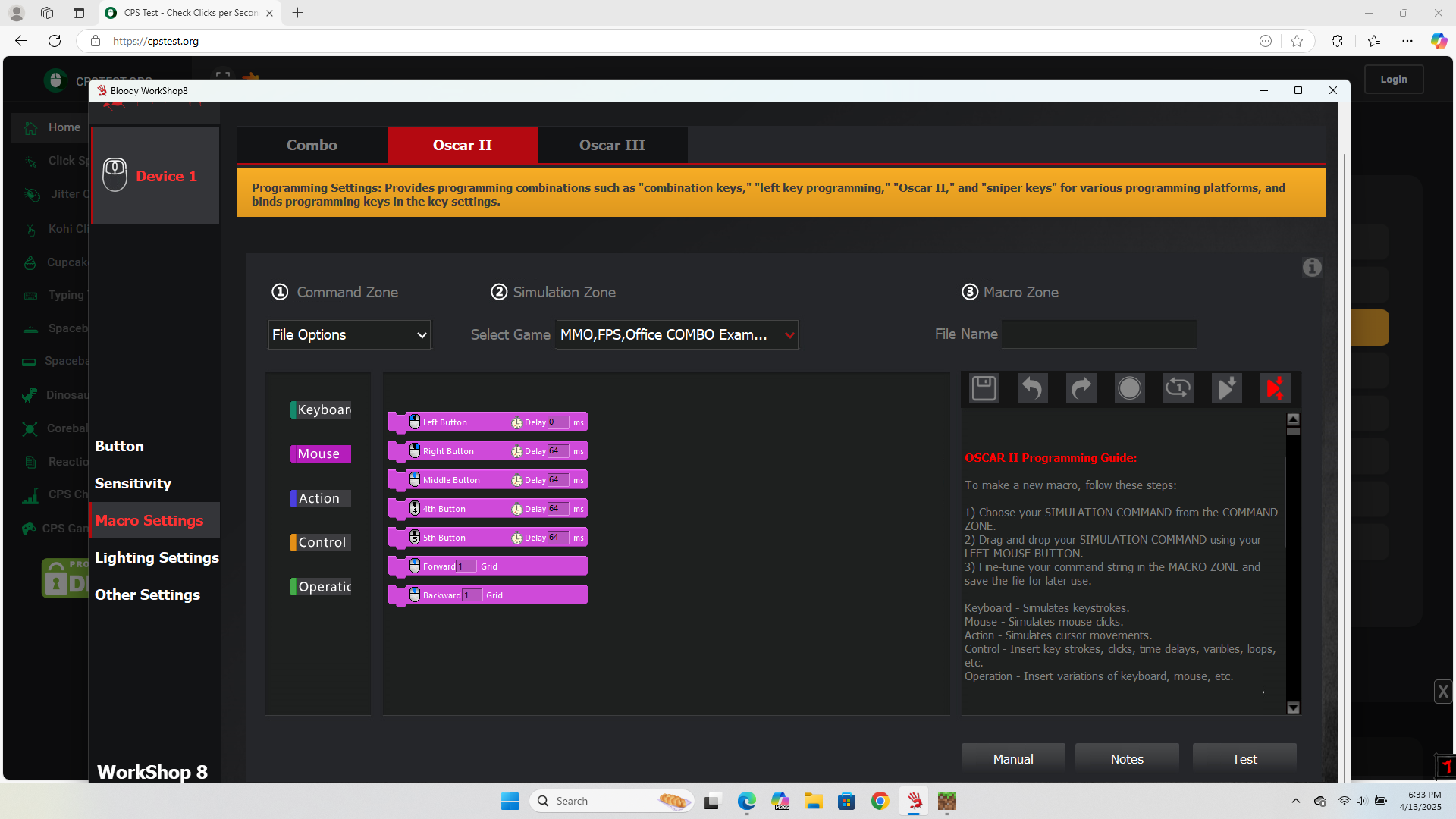1456x819 pixels.
Task: Click the gray play with down-arrow icon
Action: pyautogui.click(x=1226, y=388)
